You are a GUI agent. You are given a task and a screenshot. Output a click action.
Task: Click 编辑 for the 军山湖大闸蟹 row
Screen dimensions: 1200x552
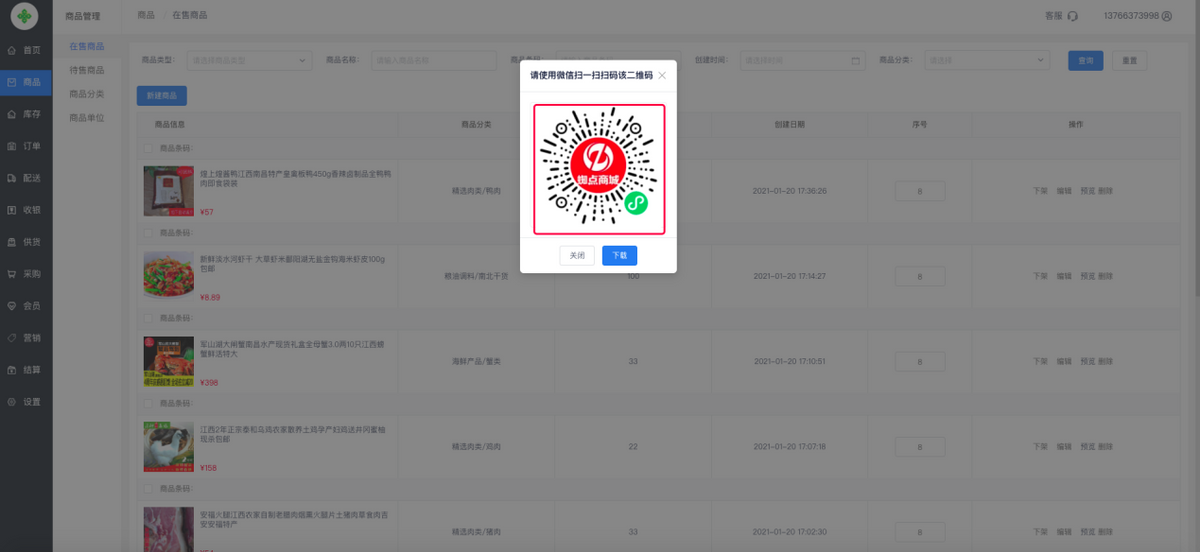[1064, 361]
